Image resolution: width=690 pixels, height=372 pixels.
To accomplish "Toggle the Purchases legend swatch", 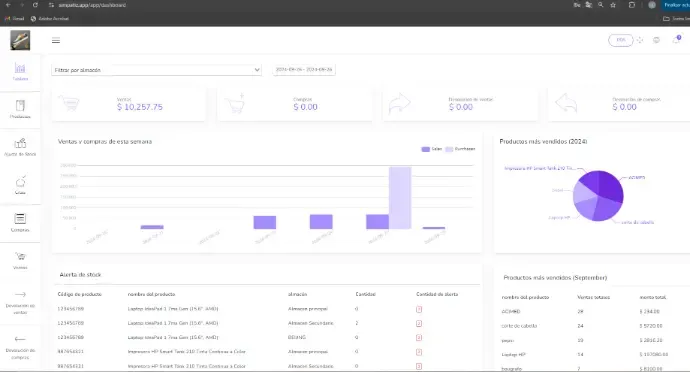I will pyautogui.click(x=449, y=149).
